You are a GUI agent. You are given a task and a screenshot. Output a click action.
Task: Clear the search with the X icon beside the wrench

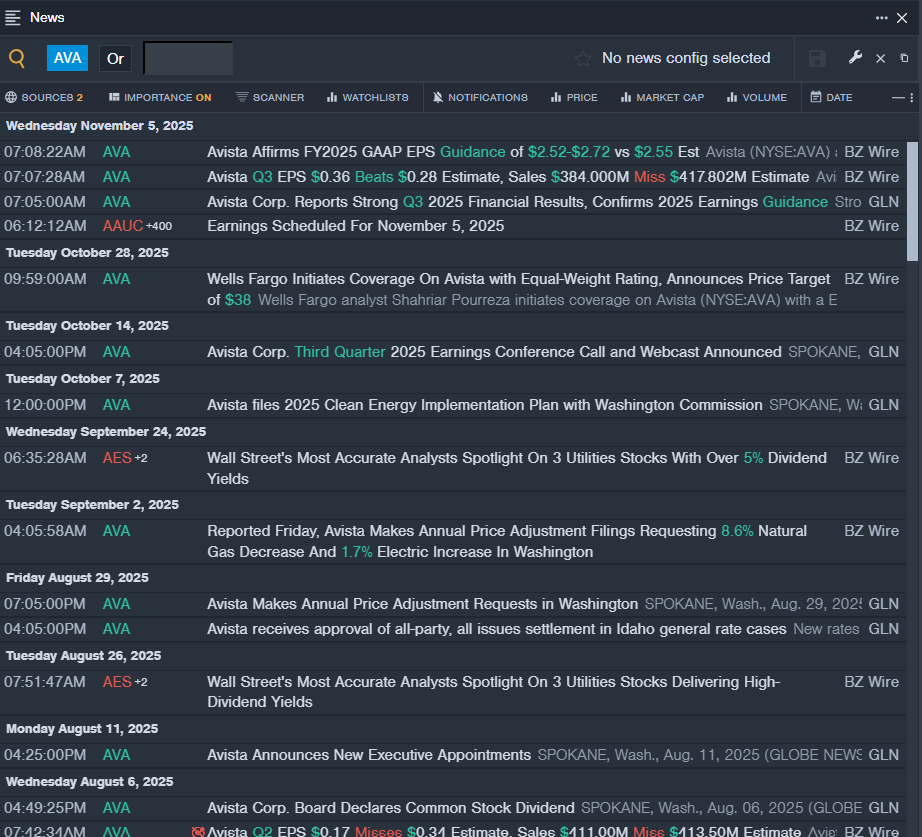pos(880,58)
